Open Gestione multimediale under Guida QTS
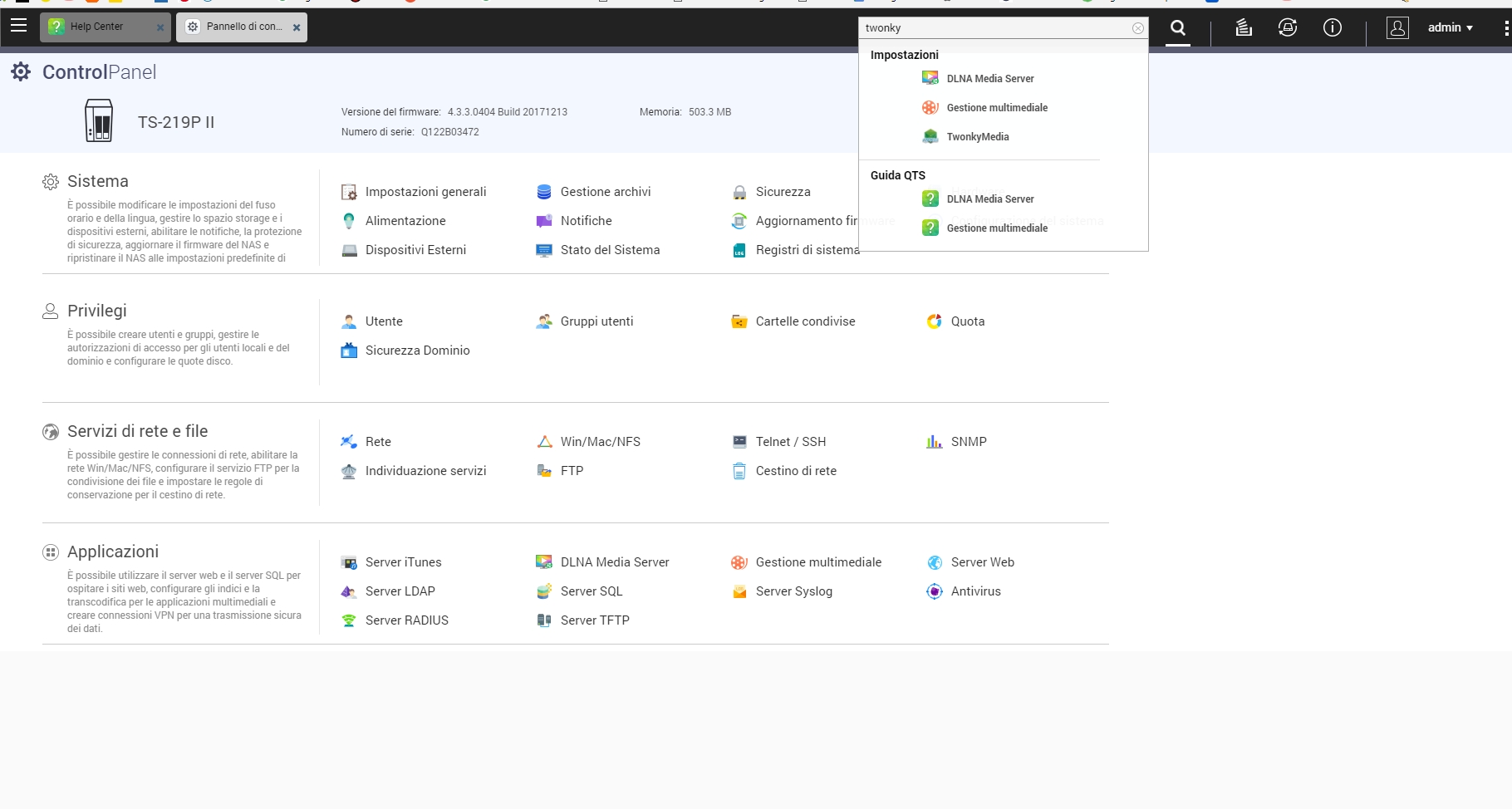The image size is (1512, 809). [996, 228]
